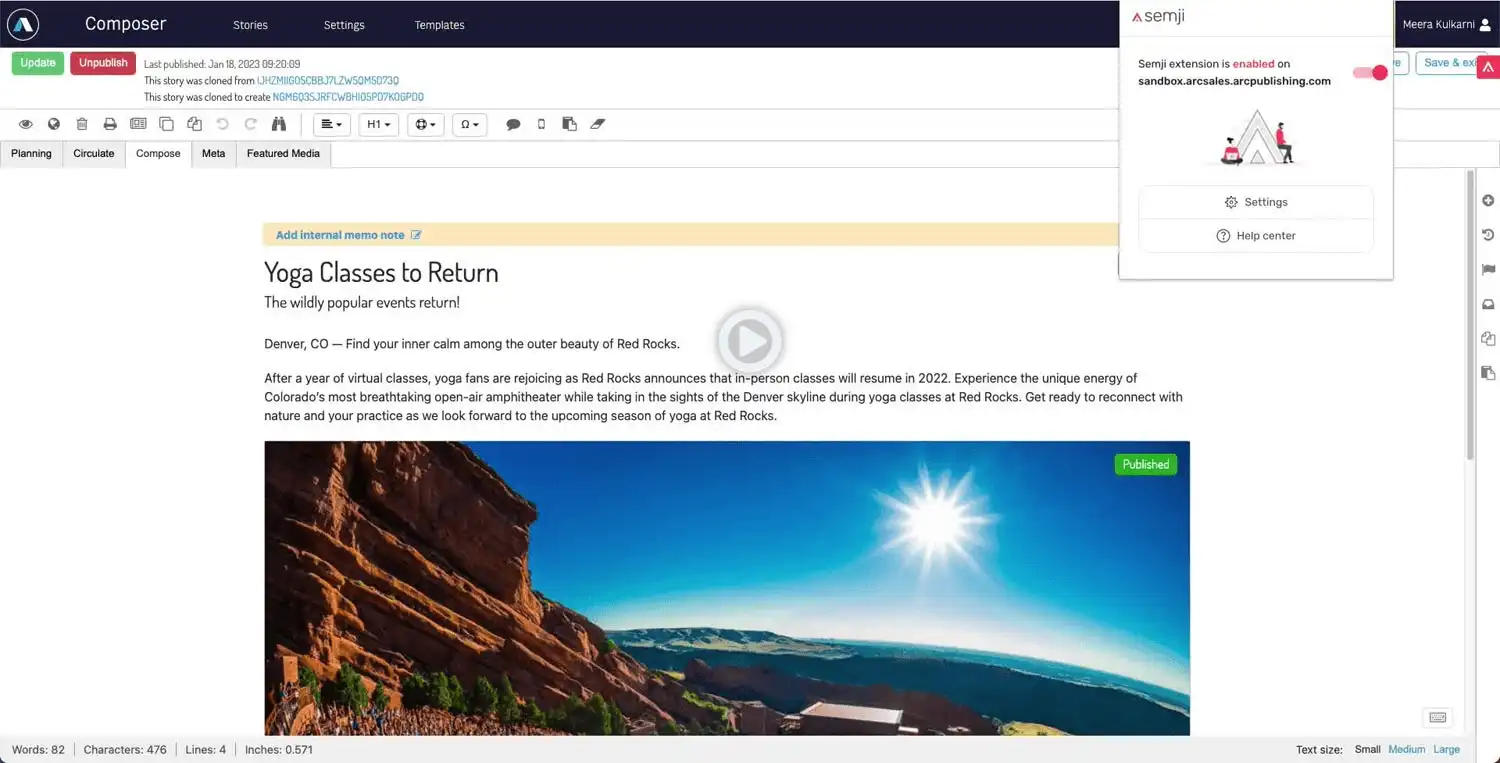Open revision history in the right sidebar

click(x=1487, y=234)
